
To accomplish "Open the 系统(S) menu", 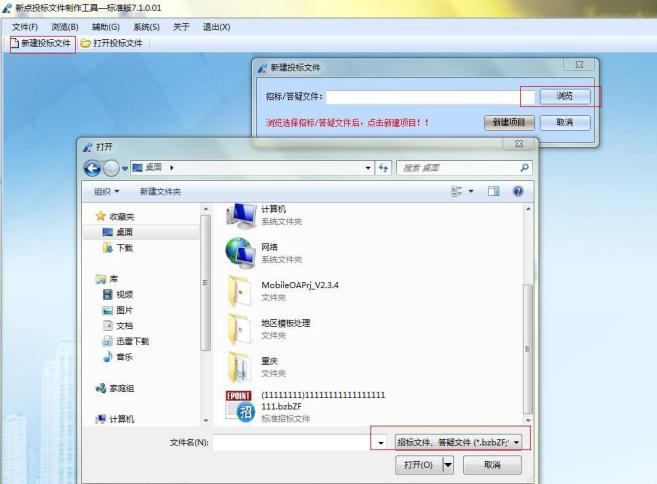I will click(146, 27).
